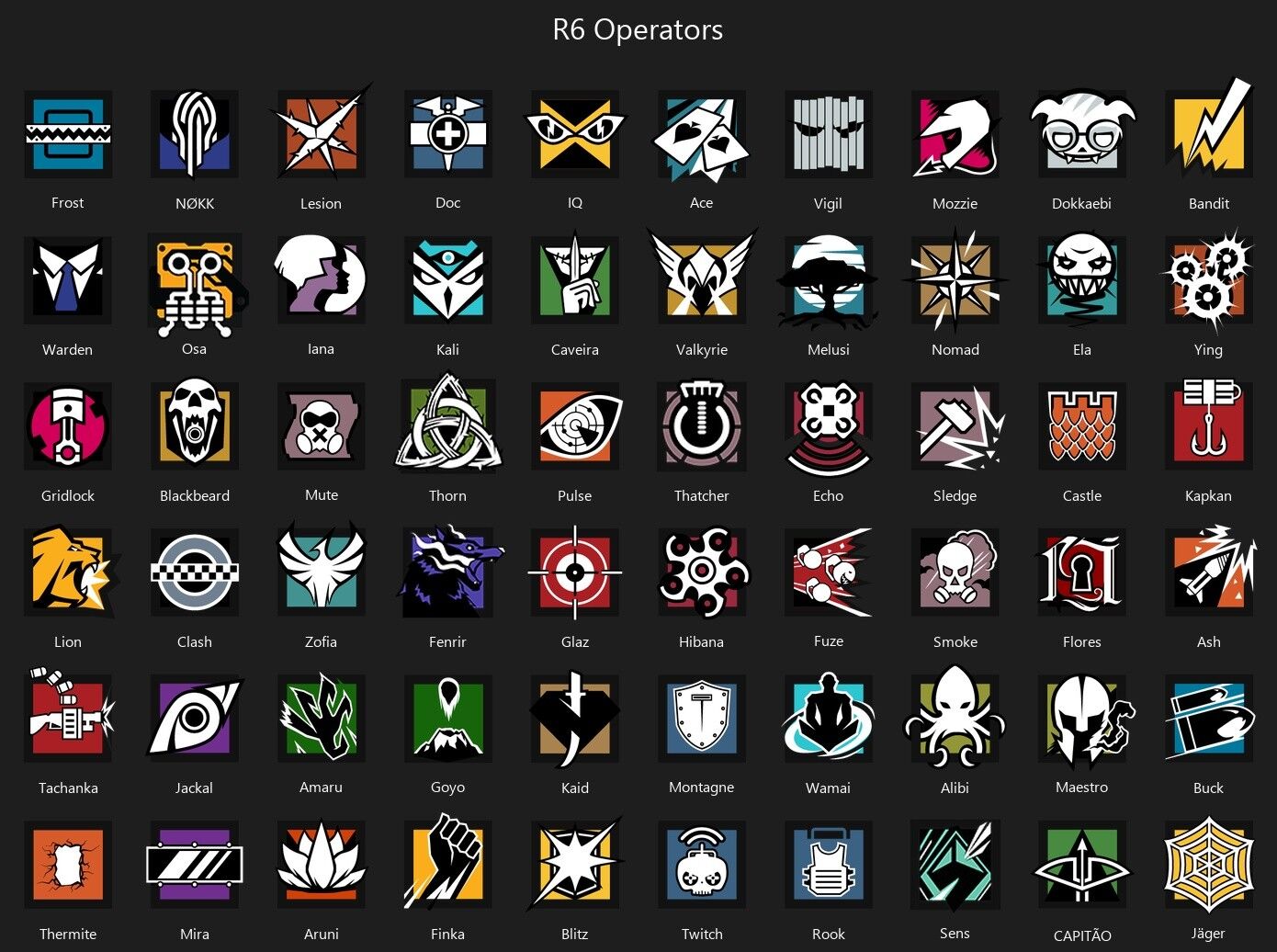Pick the Alibi octopus icon
Image resolution: width=1277 pixels, height=952 pixels.
tap(955, 717)
